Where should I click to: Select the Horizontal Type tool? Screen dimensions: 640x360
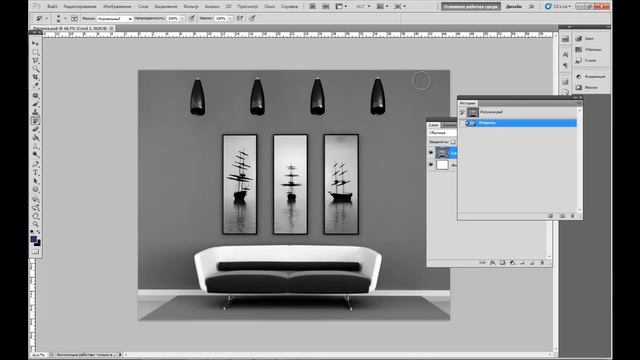click(36, 173)
